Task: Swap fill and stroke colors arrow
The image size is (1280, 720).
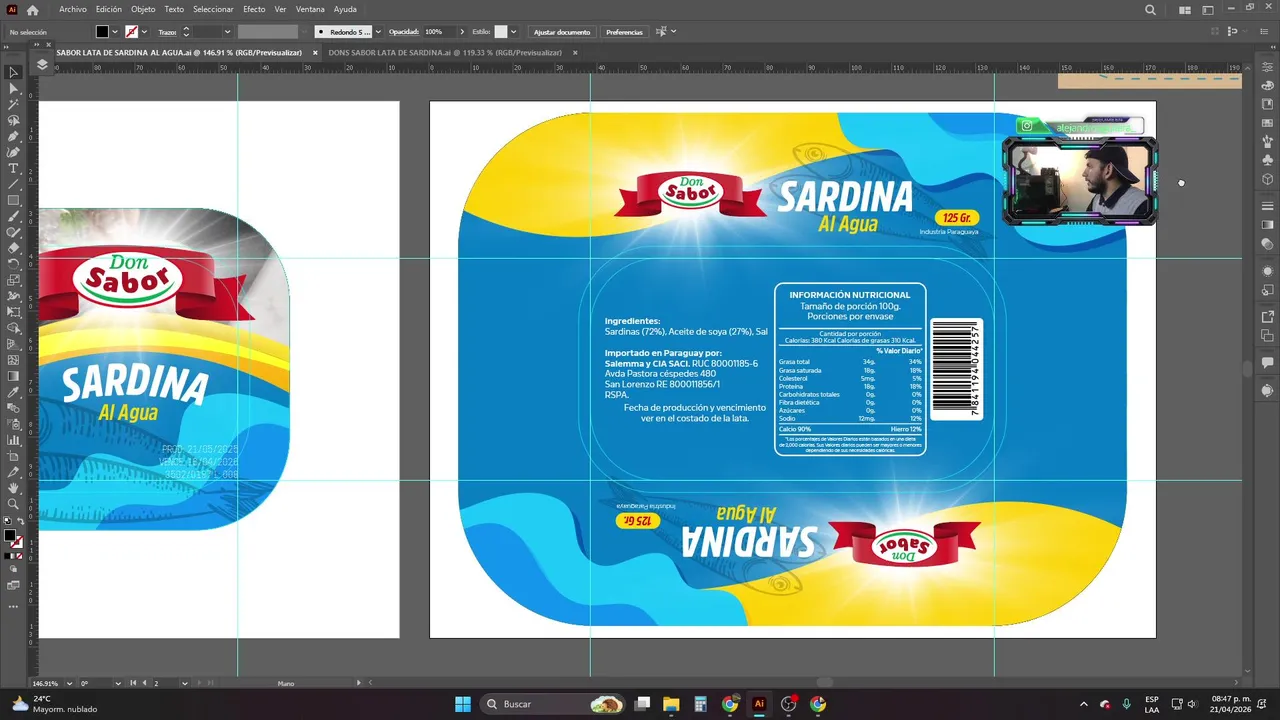Action: pos(20,522)
